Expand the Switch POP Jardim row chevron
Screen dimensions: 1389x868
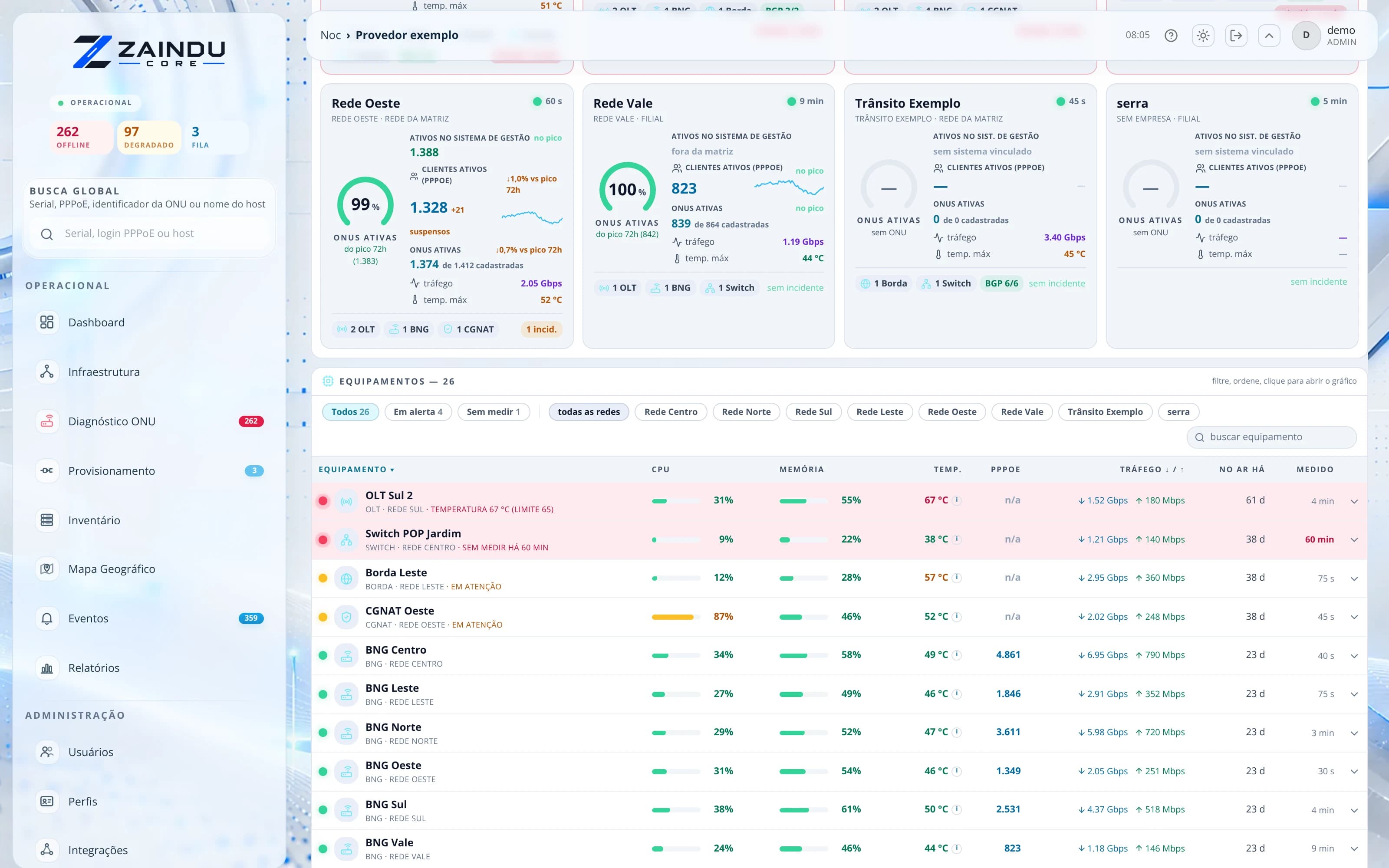(1354, 539)
